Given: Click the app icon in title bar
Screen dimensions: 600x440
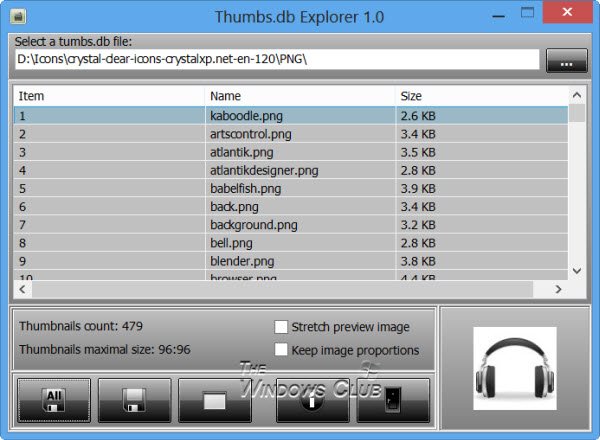Looking at the screenshot, I should (18, 17).
